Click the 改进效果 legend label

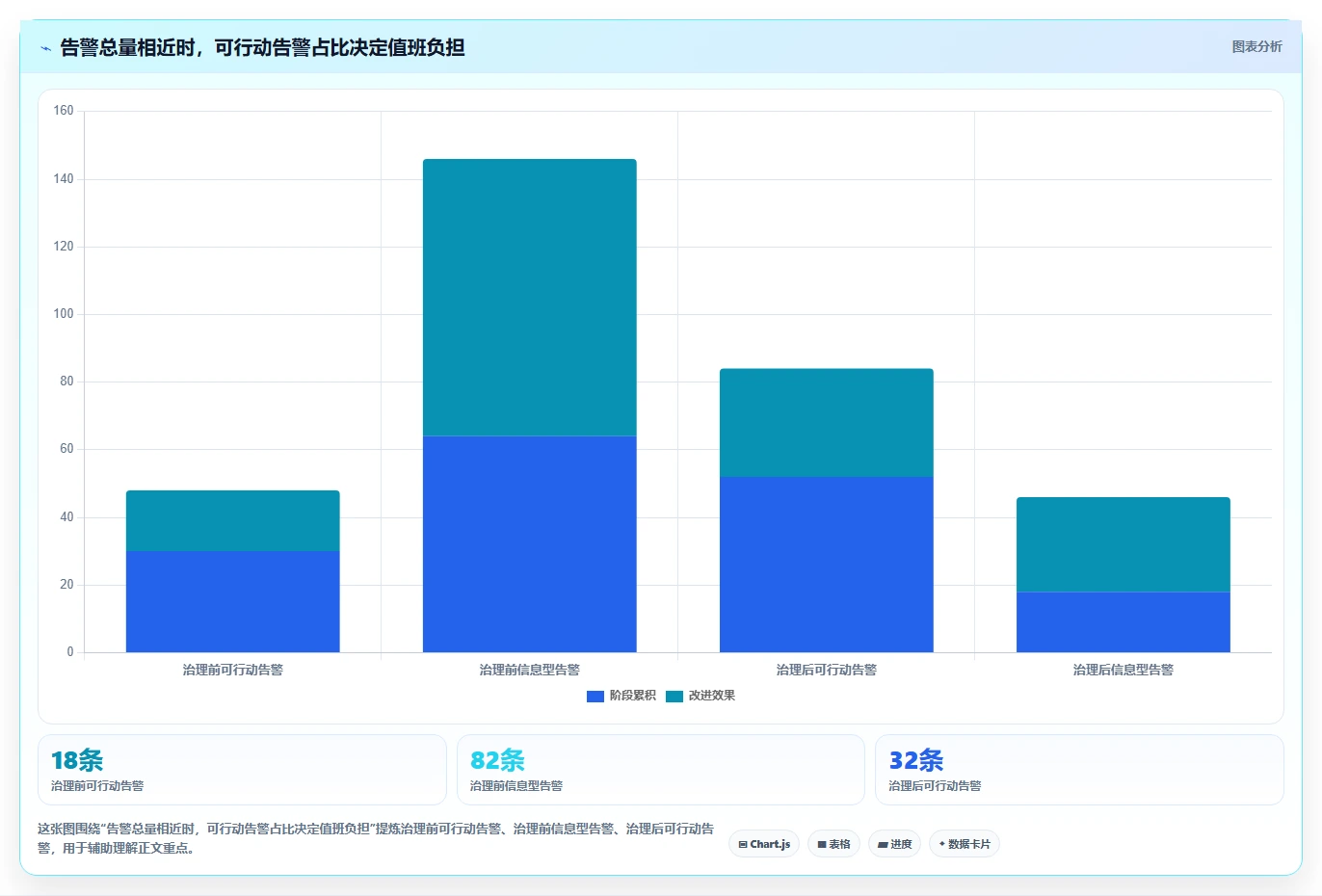(711, 696)
